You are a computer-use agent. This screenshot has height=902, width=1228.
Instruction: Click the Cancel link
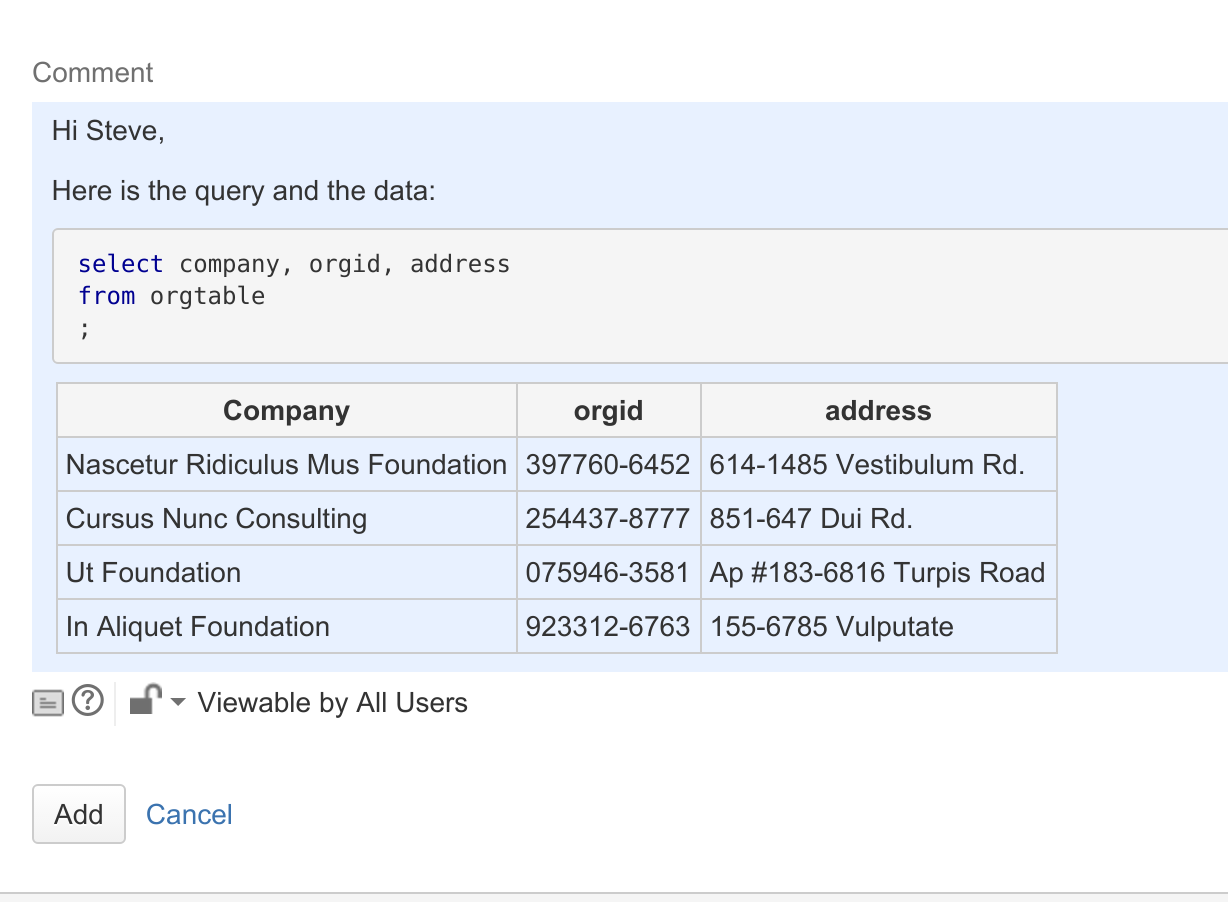point(189,814)
